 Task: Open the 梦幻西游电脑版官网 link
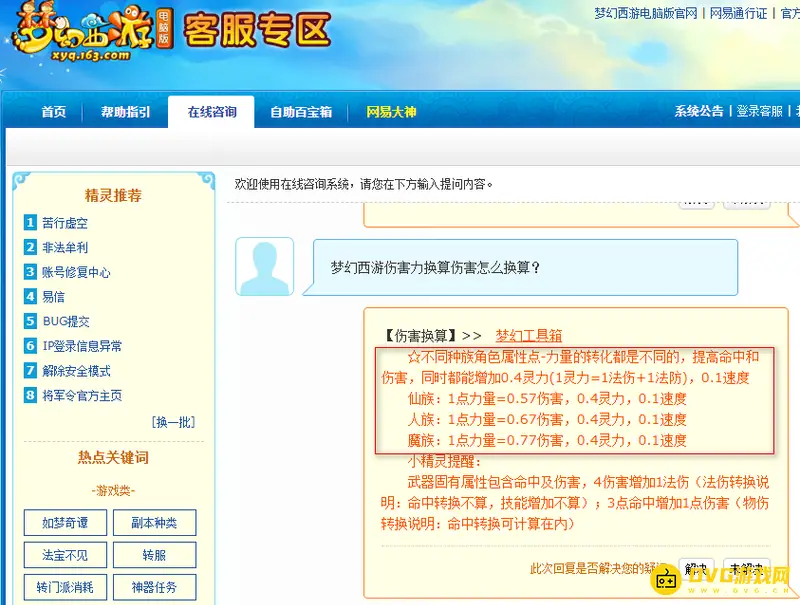click(645, 13)
